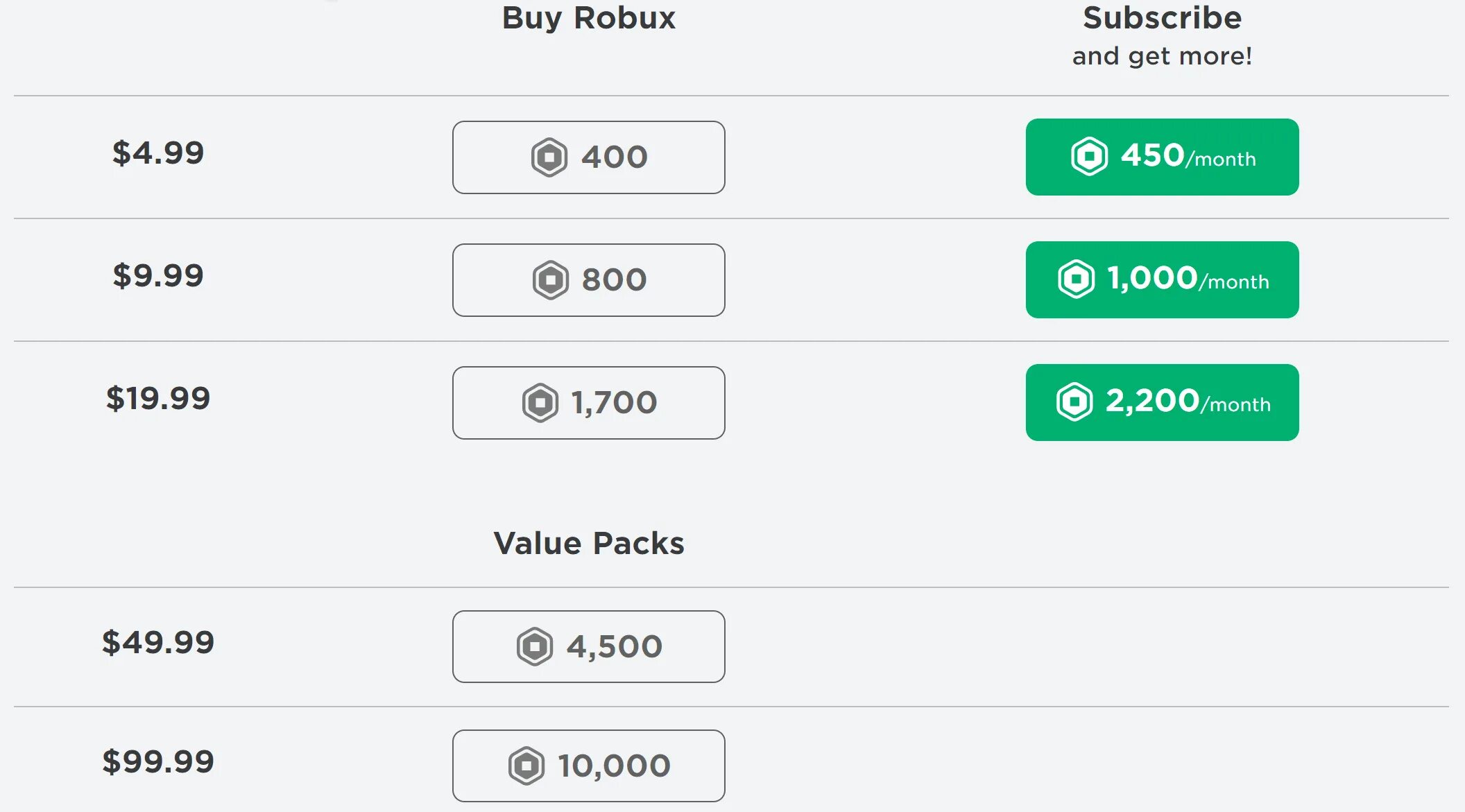Click the Value Packs heading
This screenshot has width=1465, height=812.
click(589, 543)
